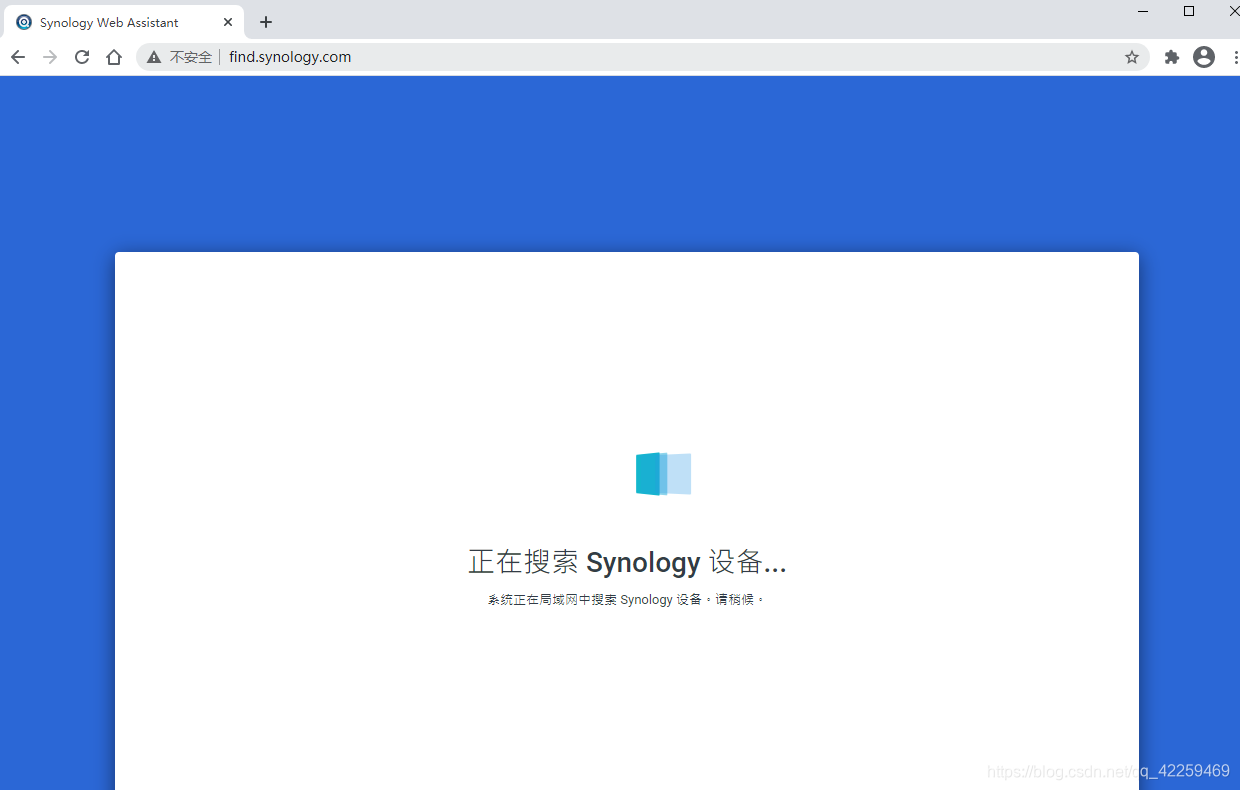Go back to the previous page
Screen dimensions: 1240x790
click(18, 57)
